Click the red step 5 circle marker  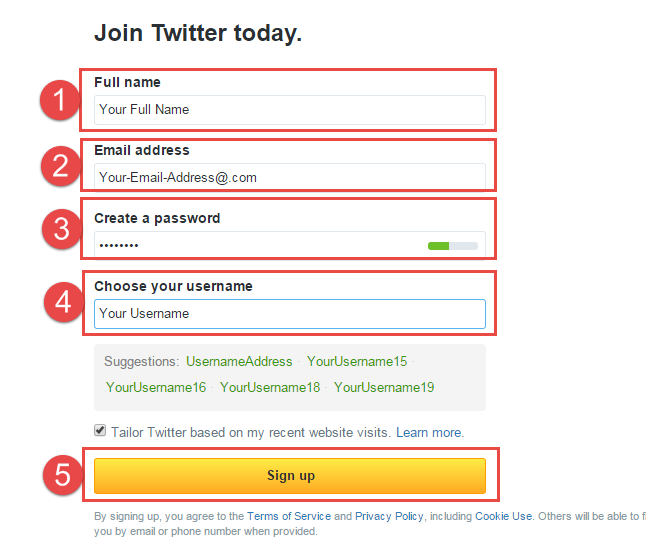pos(63,475)
